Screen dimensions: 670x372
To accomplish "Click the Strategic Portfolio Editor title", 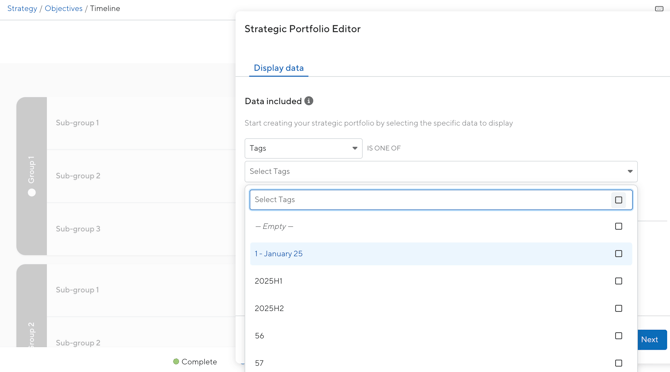I will point(303,29).
